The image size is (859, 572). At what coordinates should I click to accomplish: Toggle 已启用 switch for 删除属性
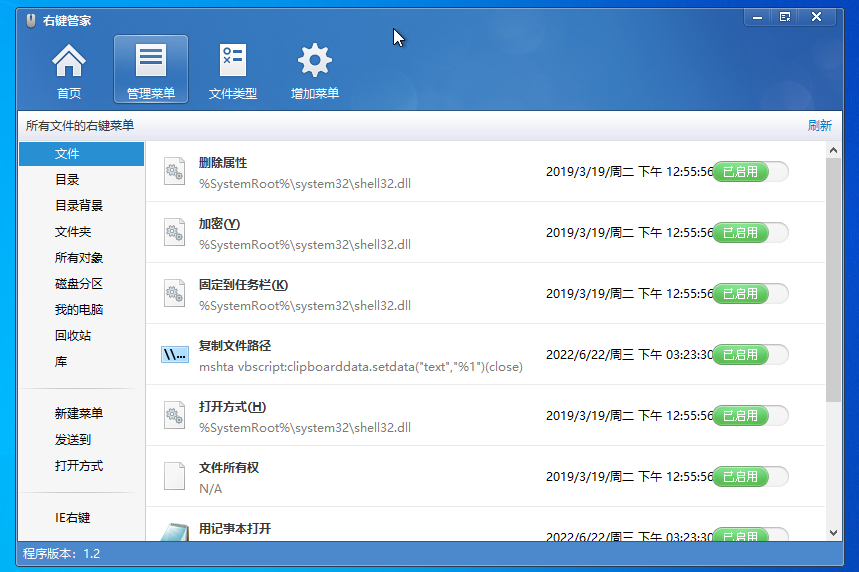tap(749, 172)
